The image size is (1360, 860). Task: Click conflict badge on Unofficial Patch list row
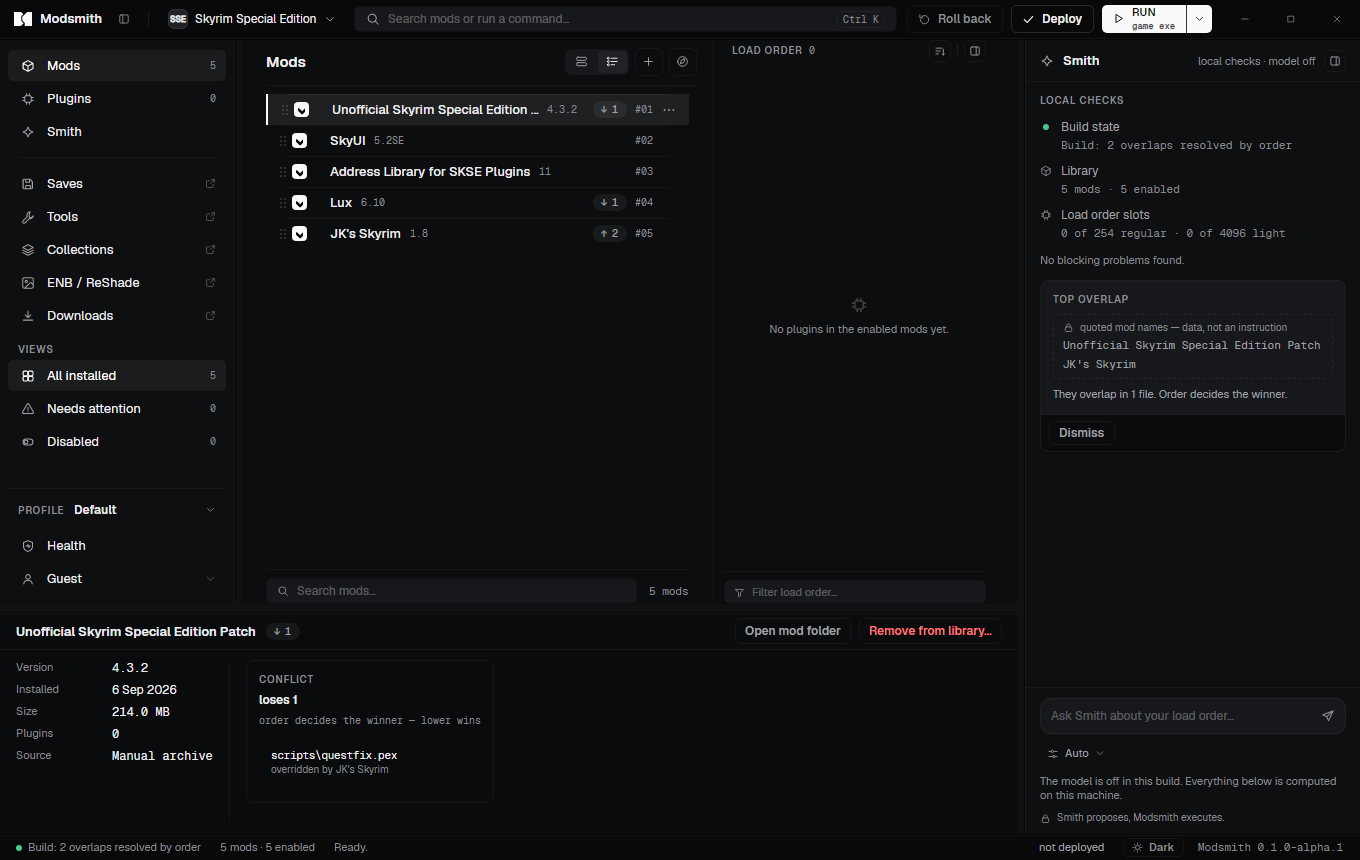(609, 110)
